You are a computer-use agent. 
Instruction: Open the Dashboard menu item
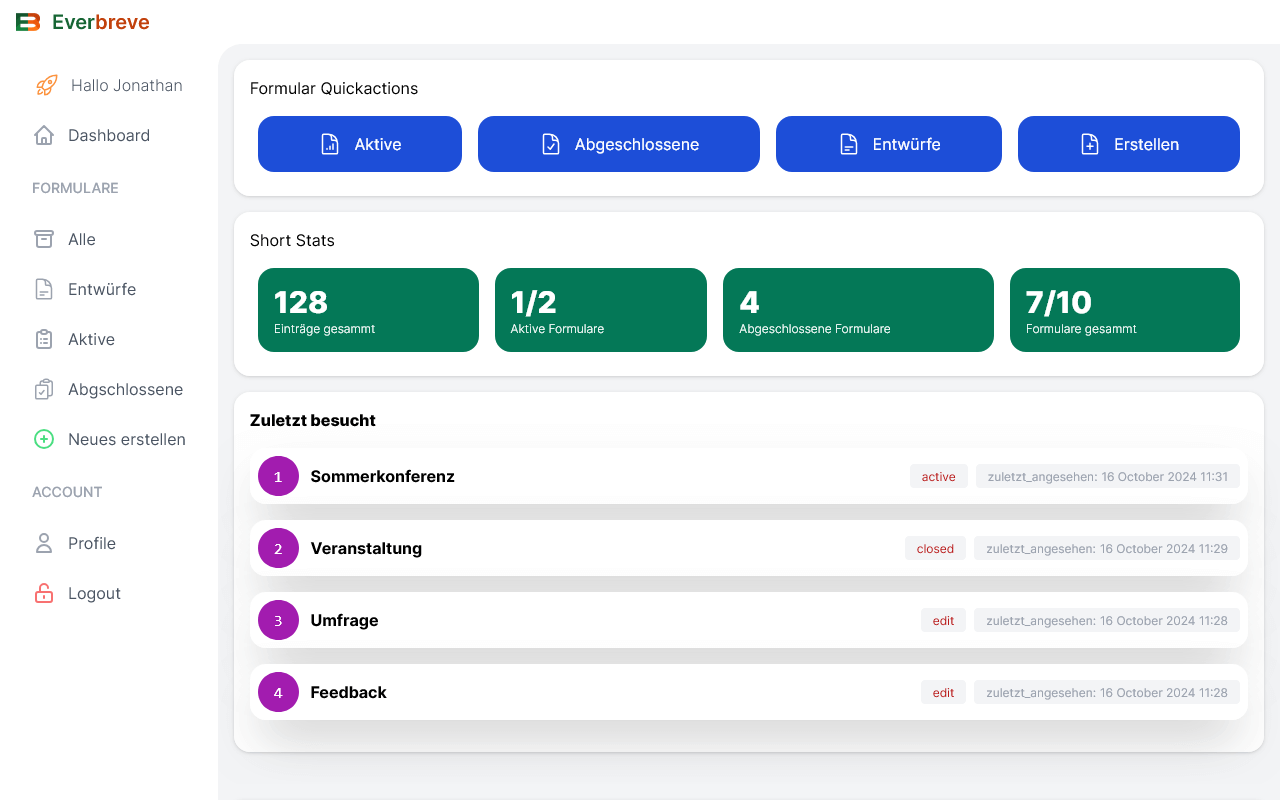[109, 135]
